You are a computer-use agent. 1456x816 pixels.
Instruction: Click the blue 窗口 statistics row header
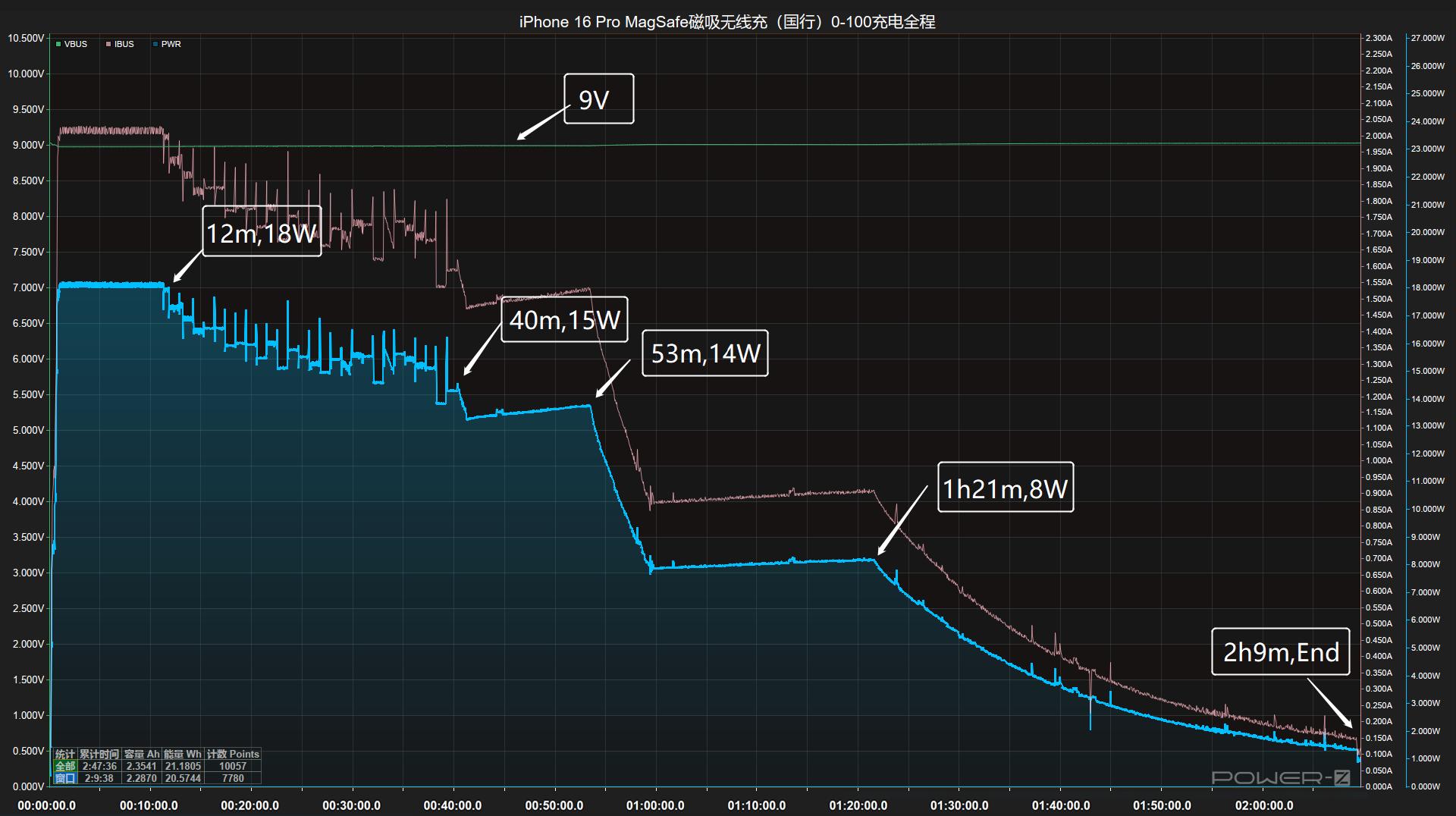tap(65, 778)
